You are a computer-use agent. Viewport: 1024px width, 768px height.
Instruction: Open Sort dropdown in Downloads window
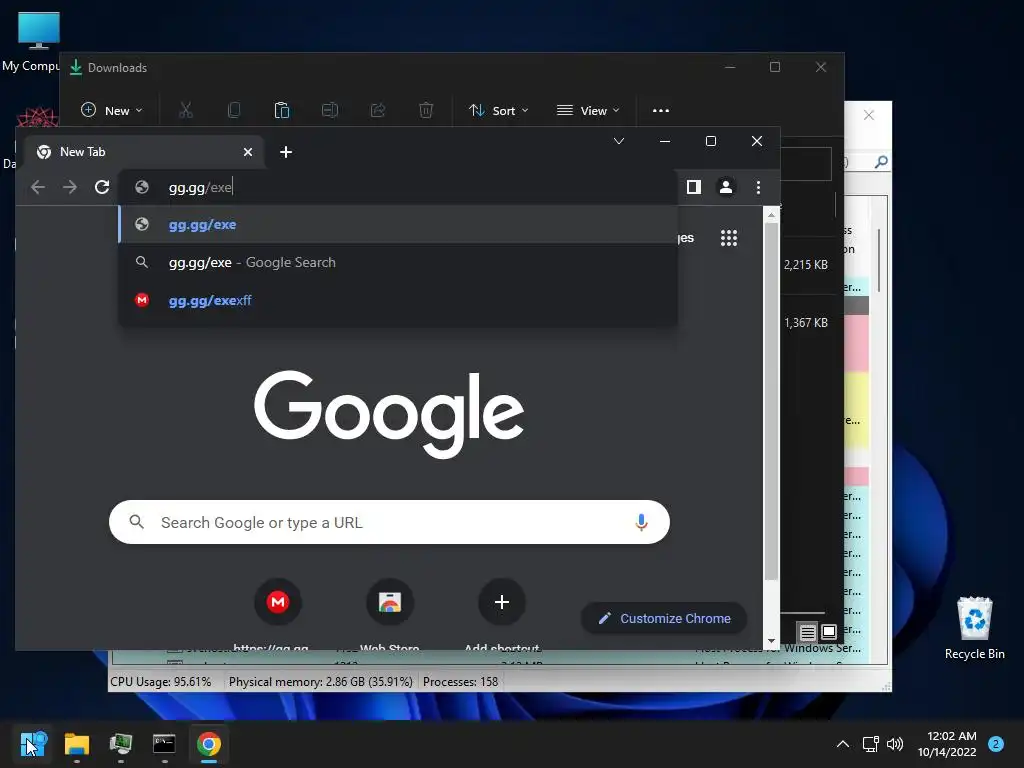[x=498, y=110]
